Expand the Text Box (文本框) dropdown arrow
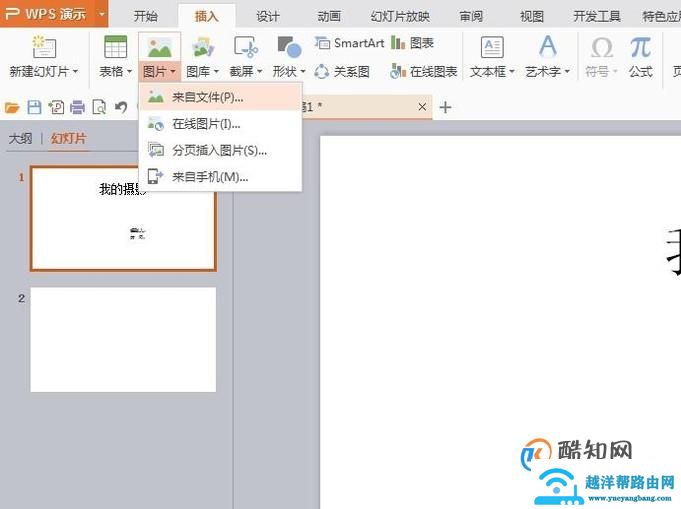The width and height of the screenshot is (681, 509). (512, 71)
